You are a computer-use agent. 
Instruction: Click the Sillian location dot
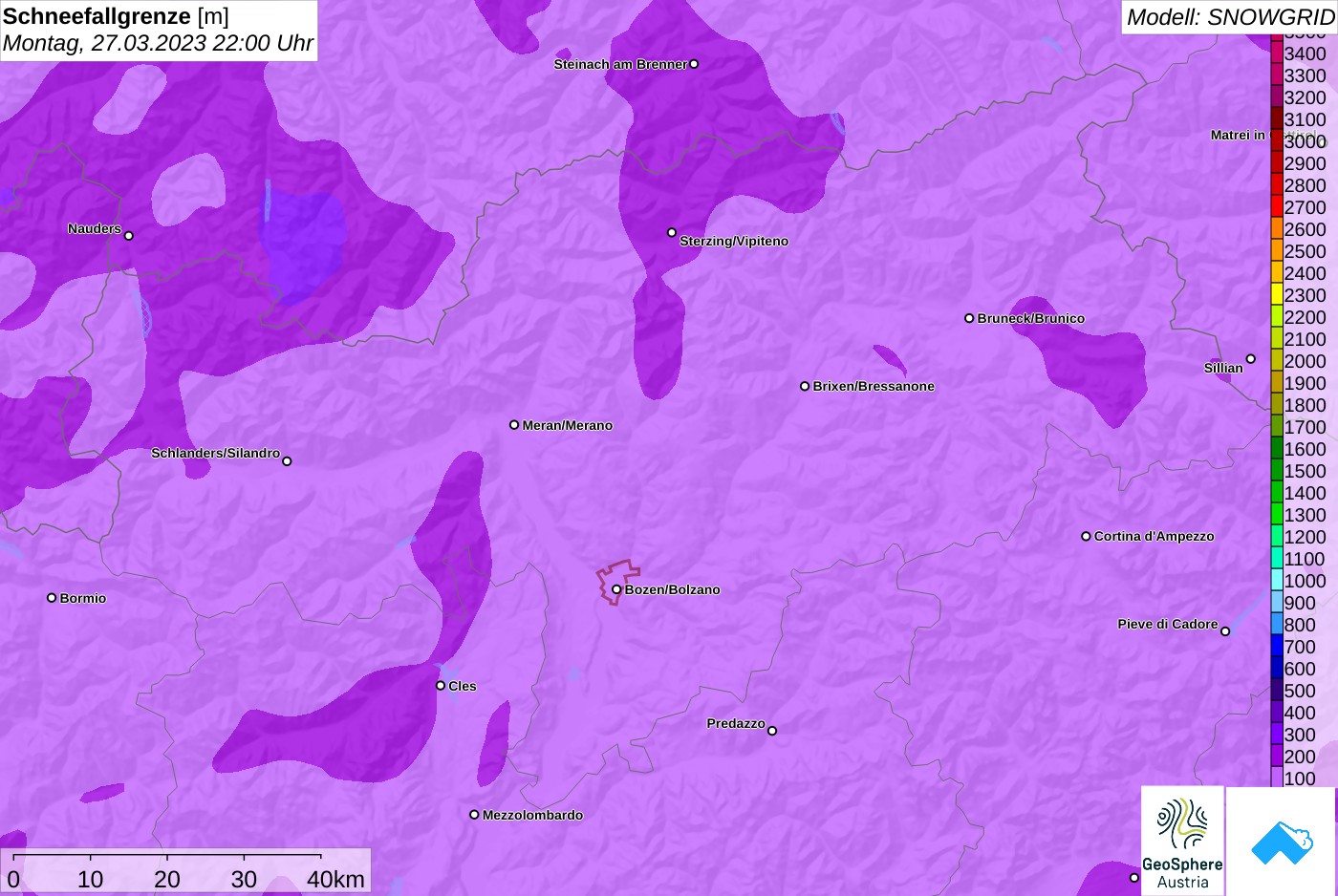click(1250, 359)
